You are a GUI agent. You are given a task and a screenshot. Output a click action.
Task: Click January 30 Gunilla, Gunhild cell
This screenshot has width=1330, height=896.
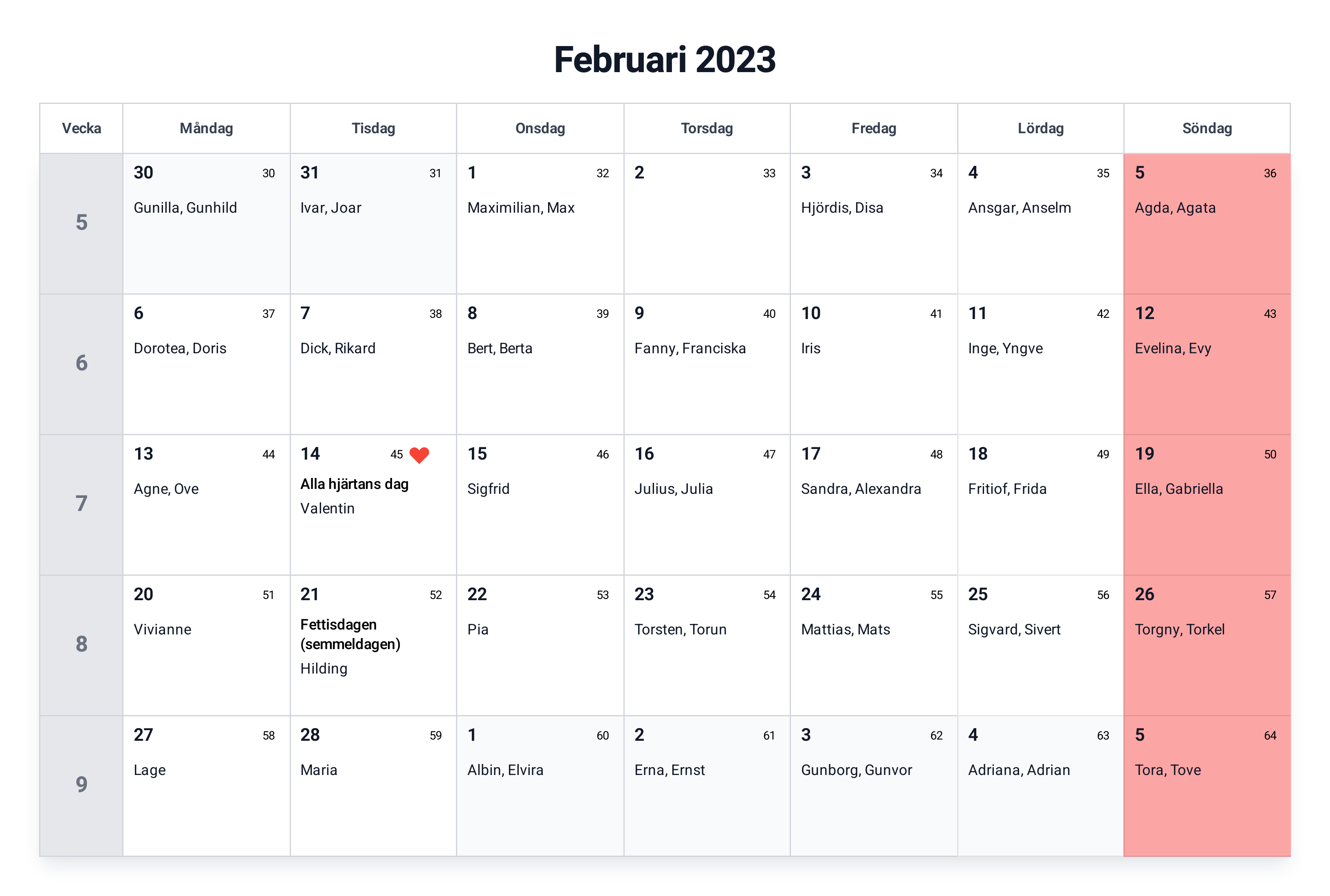[x=206, y=223]
